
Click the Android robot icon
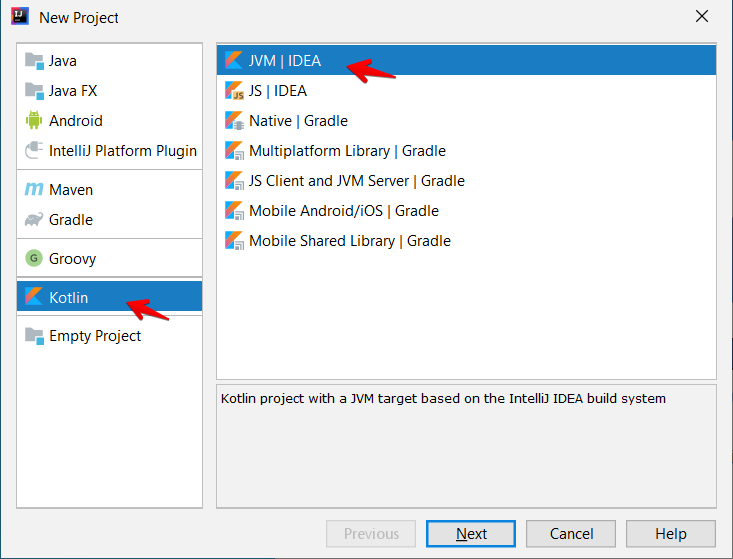coord(34,120)
